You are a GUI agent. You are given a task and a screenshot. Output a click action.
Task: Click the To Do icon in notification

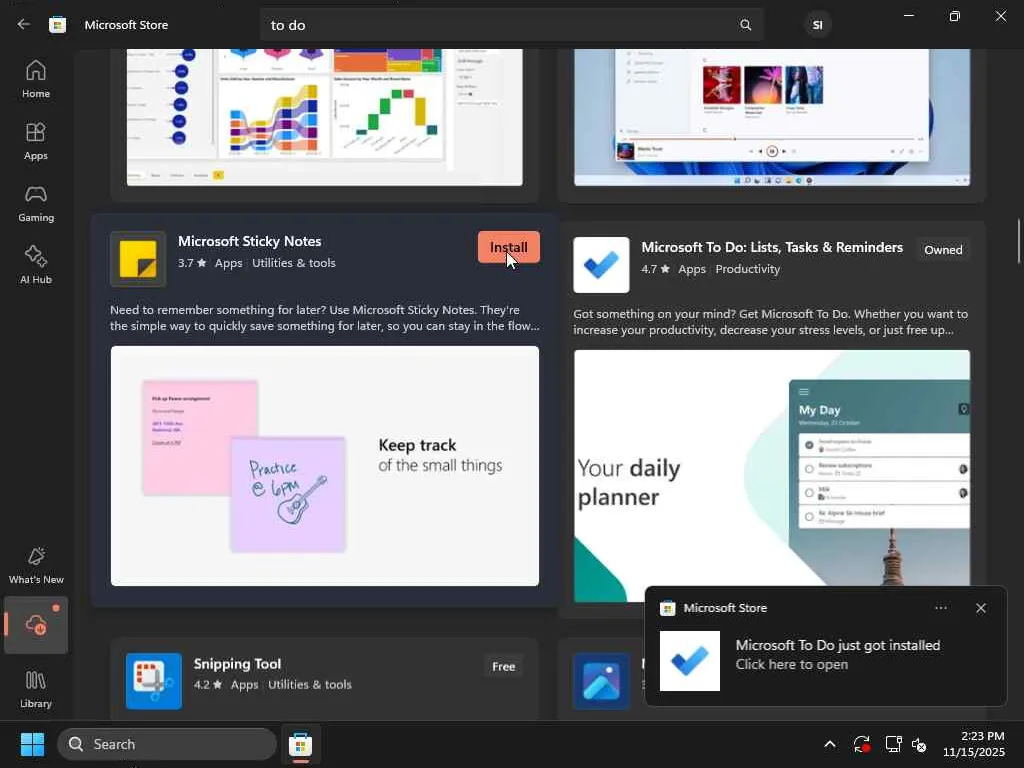[690, 661]
